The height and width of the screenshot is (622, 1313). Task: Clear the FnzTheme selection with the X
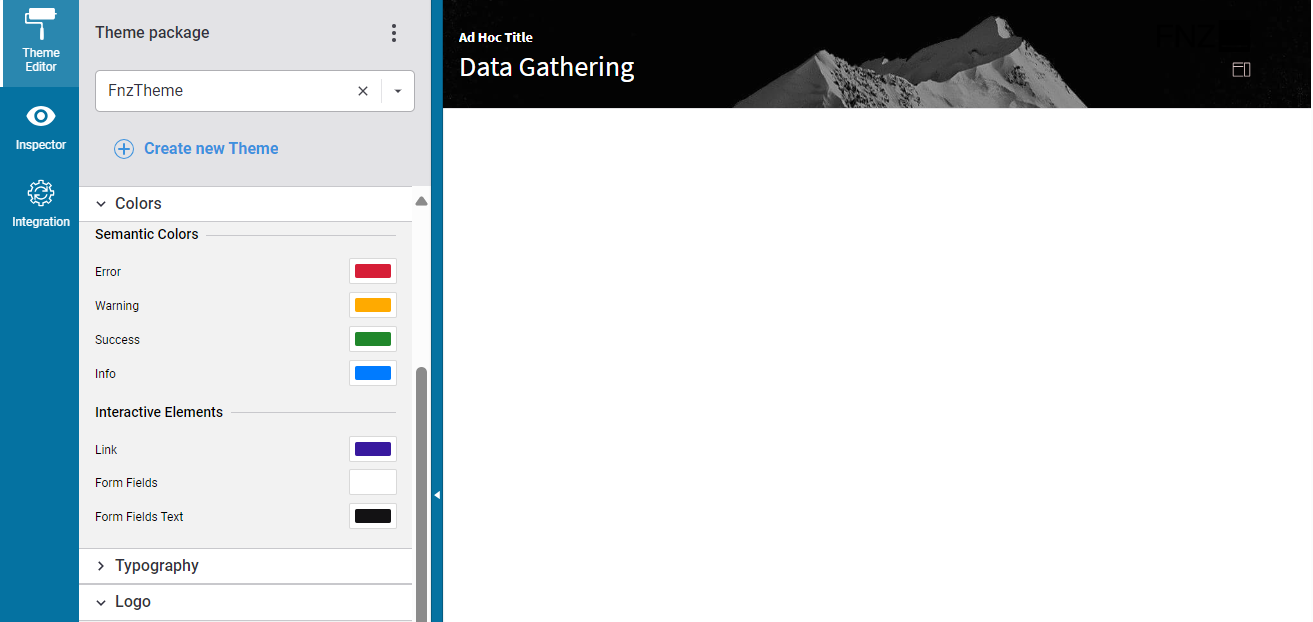click(x=363, y=91)
